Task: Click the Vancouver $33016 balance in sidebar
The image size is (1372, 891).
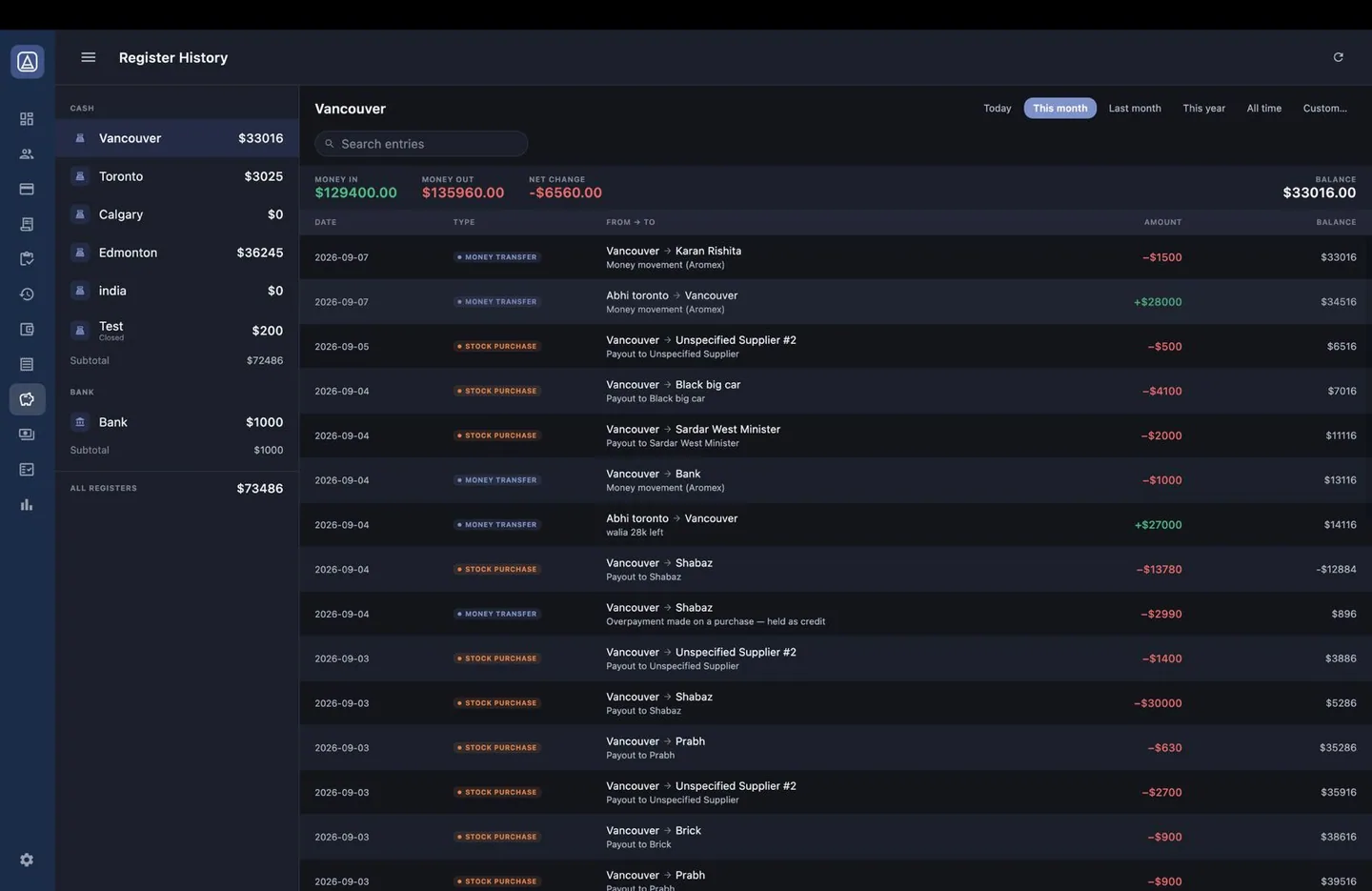Action: point(260,138)
